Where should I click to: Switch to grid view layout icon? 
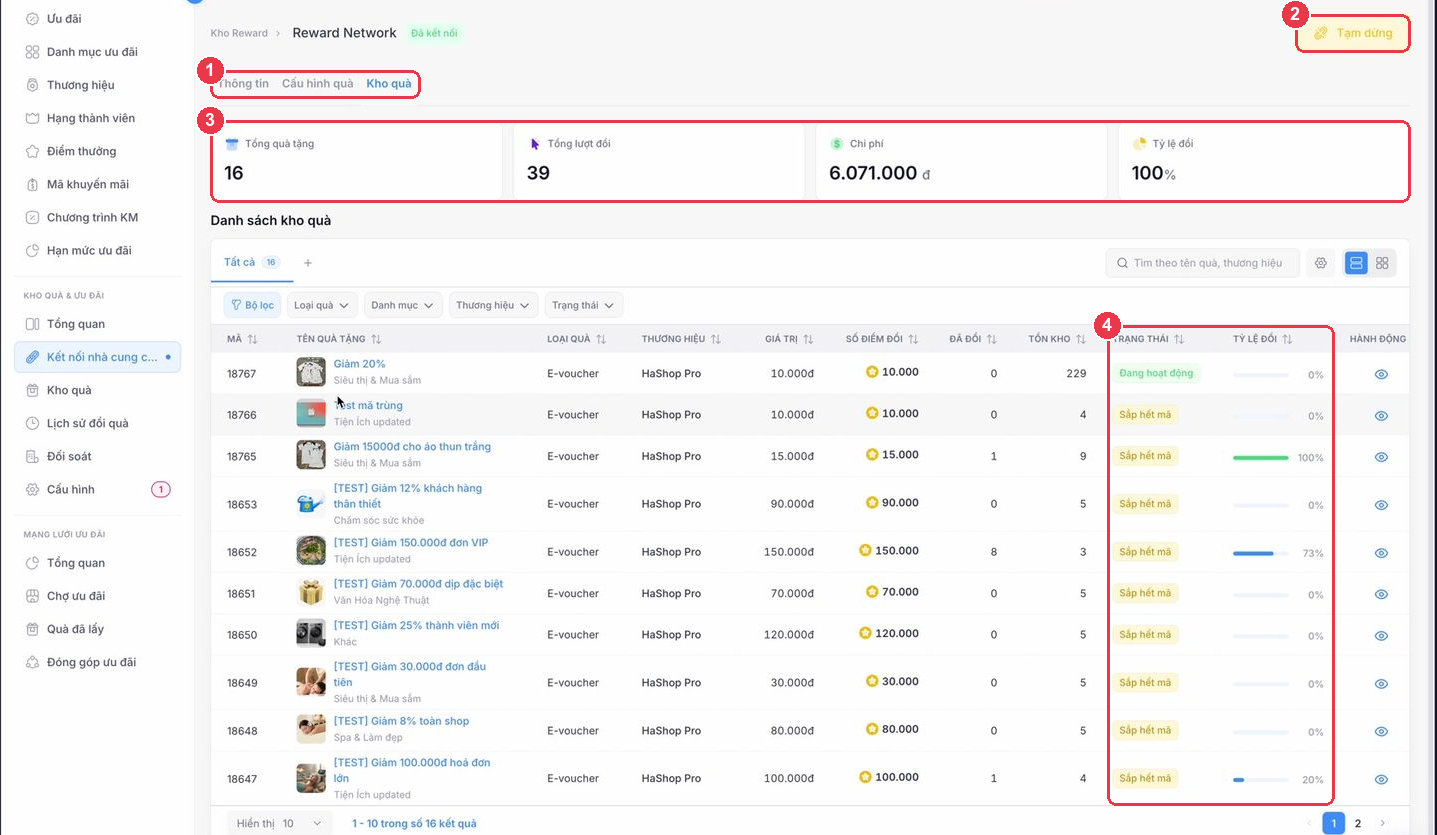click(1382, 263)
